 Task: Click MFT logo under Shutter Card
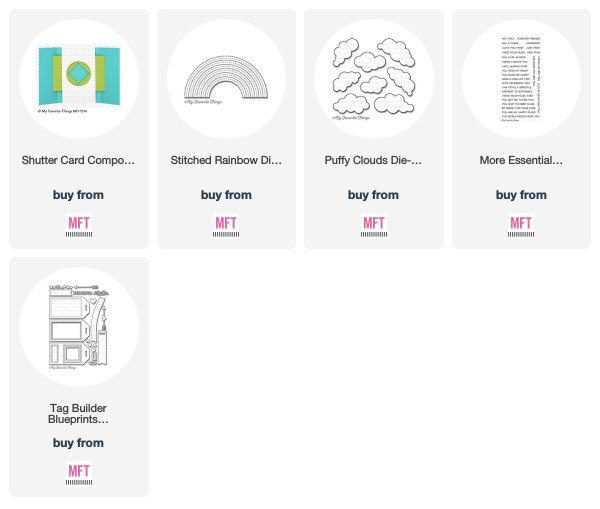79,225
